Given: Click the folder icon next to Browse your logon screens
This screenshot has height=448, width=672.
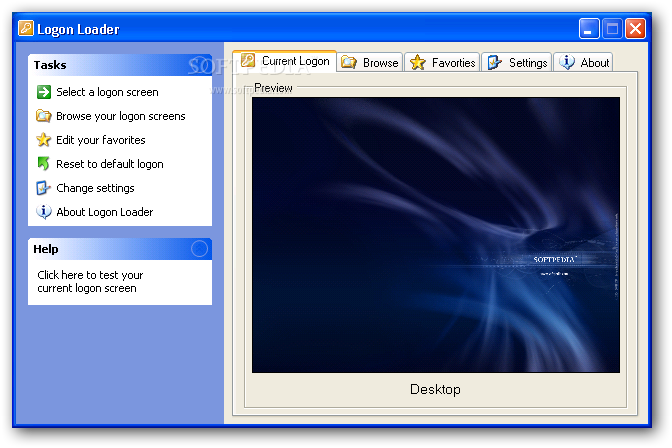Looking at the screenshot, I should (44, 116).
